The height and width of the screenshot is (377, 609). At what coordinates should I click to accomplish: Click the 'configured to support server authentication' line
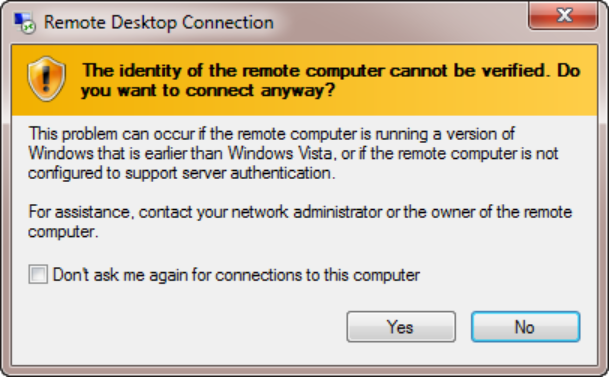point(182,173)
